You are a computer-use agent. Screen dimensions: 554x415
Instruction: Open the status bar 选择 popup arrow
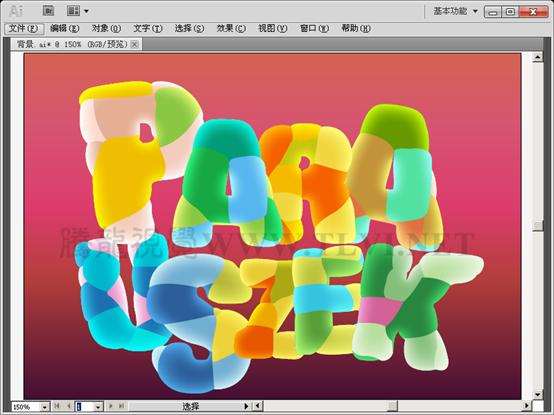point(247,406)
